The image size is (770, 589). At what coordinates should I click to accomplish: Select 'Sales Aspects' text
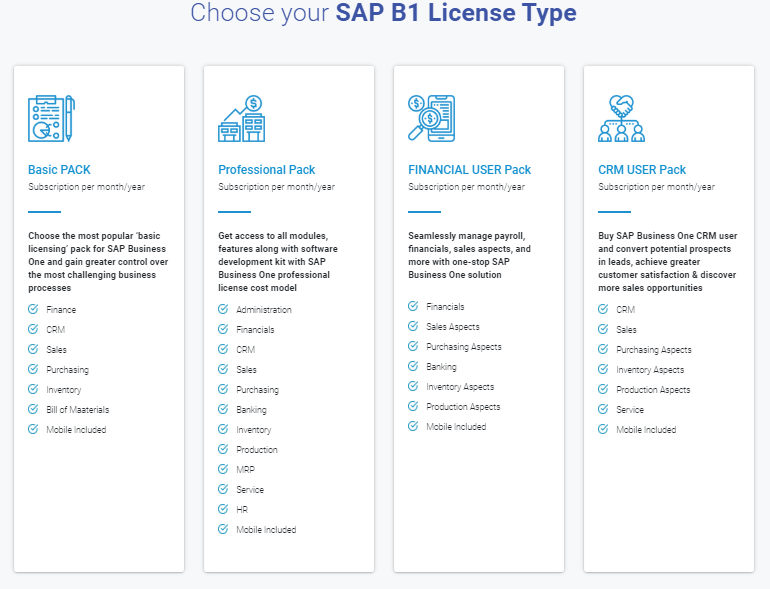point(453,327)
